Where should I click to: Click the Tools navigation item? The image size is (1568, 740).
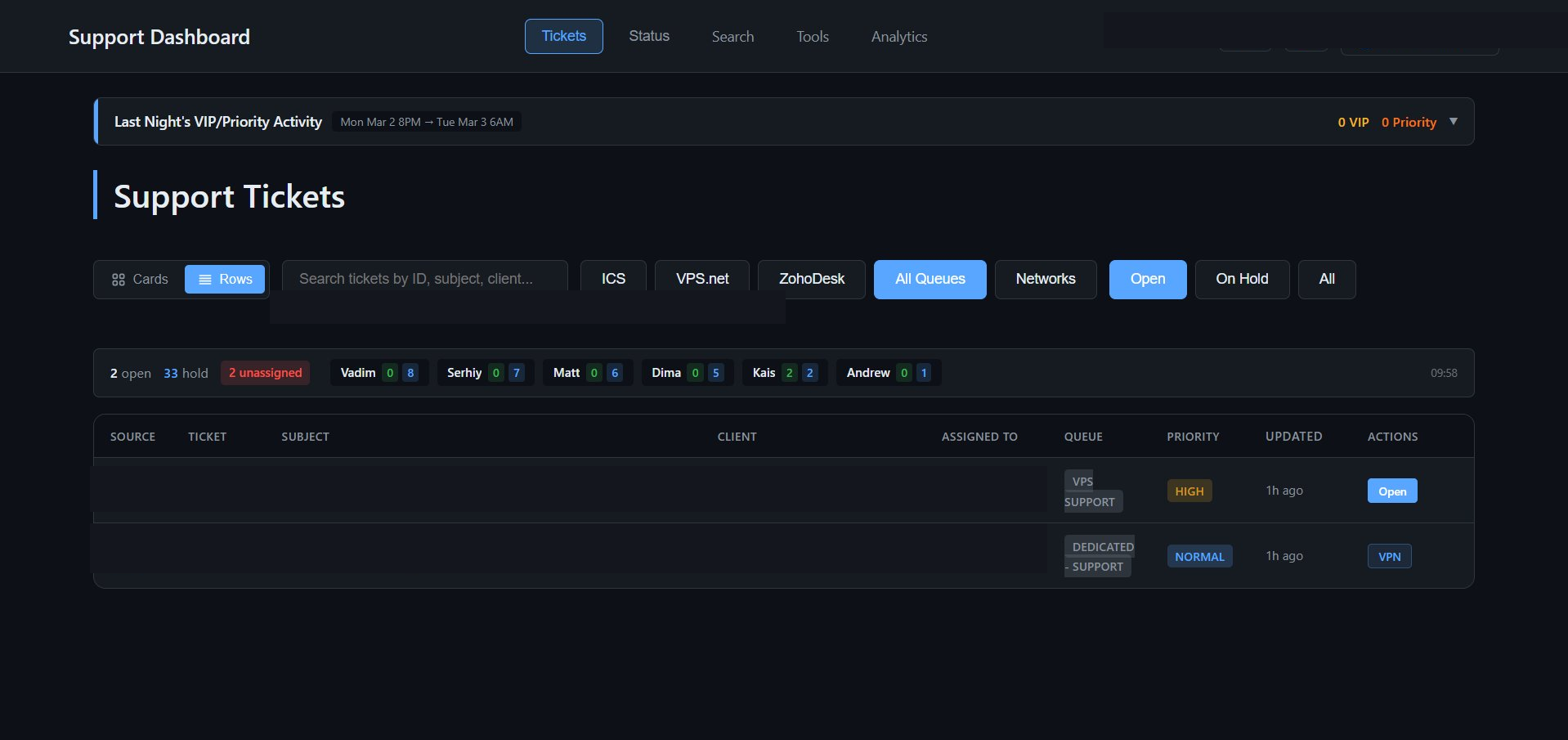812,37
